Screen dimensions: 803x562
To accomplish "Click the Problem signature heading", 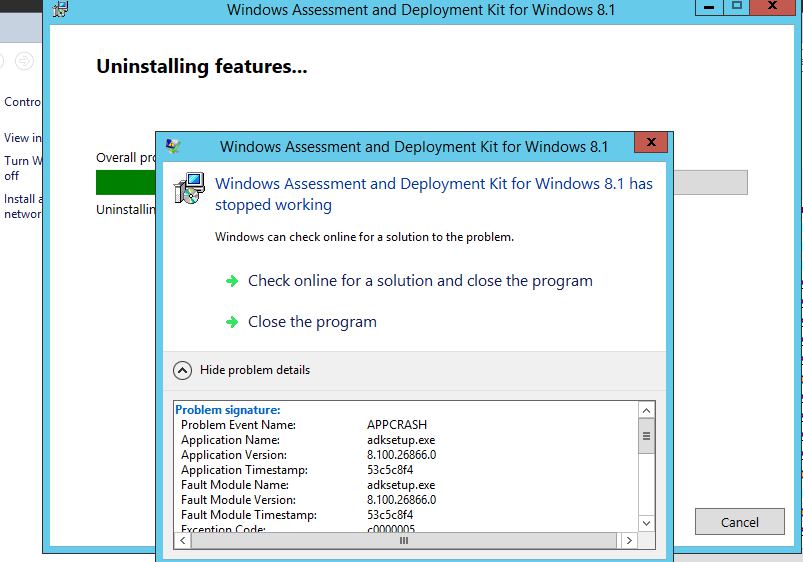I will (x=227, y=410).
